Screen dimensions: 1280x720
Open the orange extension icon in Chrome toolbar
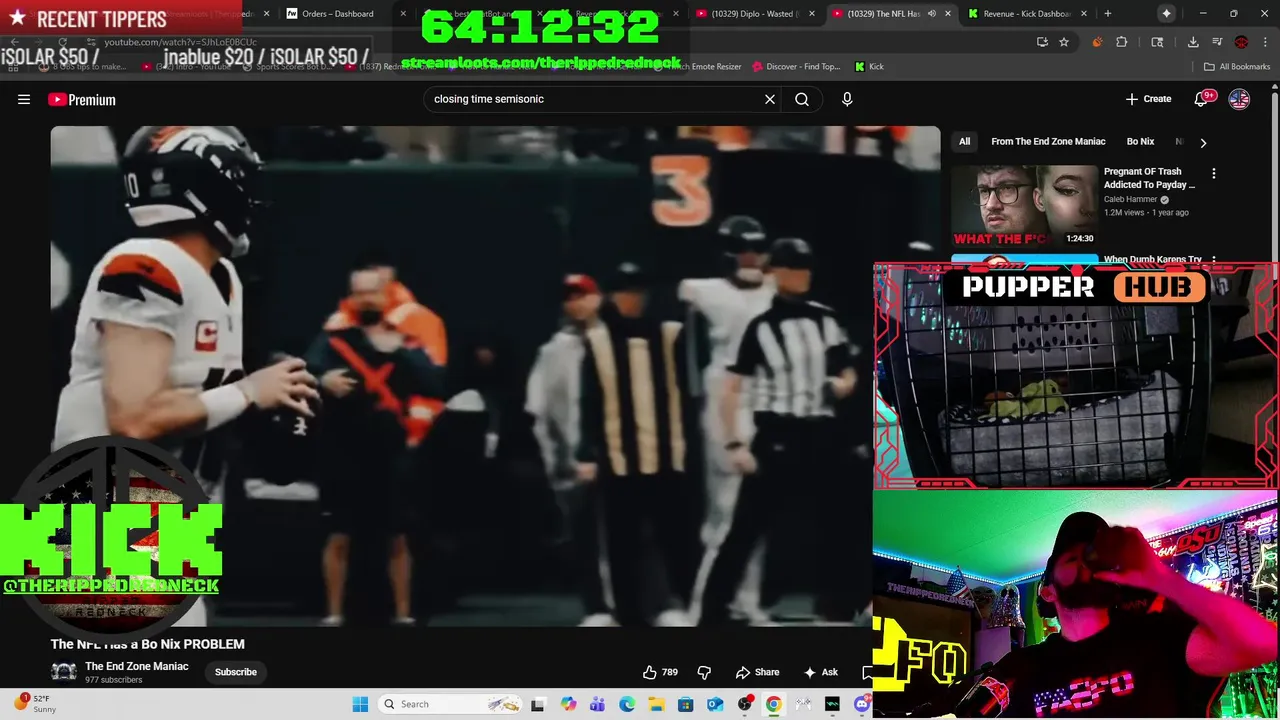click(x=1097, y=42)
